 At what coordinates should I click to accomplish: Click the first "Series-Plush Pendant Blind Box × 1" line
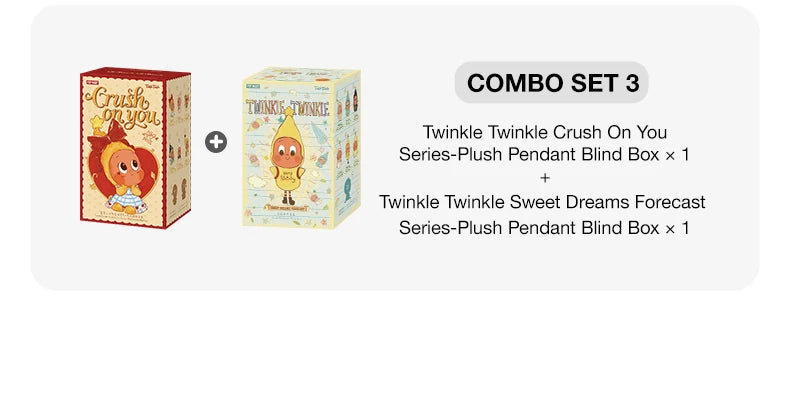click(x=544, y=155)
